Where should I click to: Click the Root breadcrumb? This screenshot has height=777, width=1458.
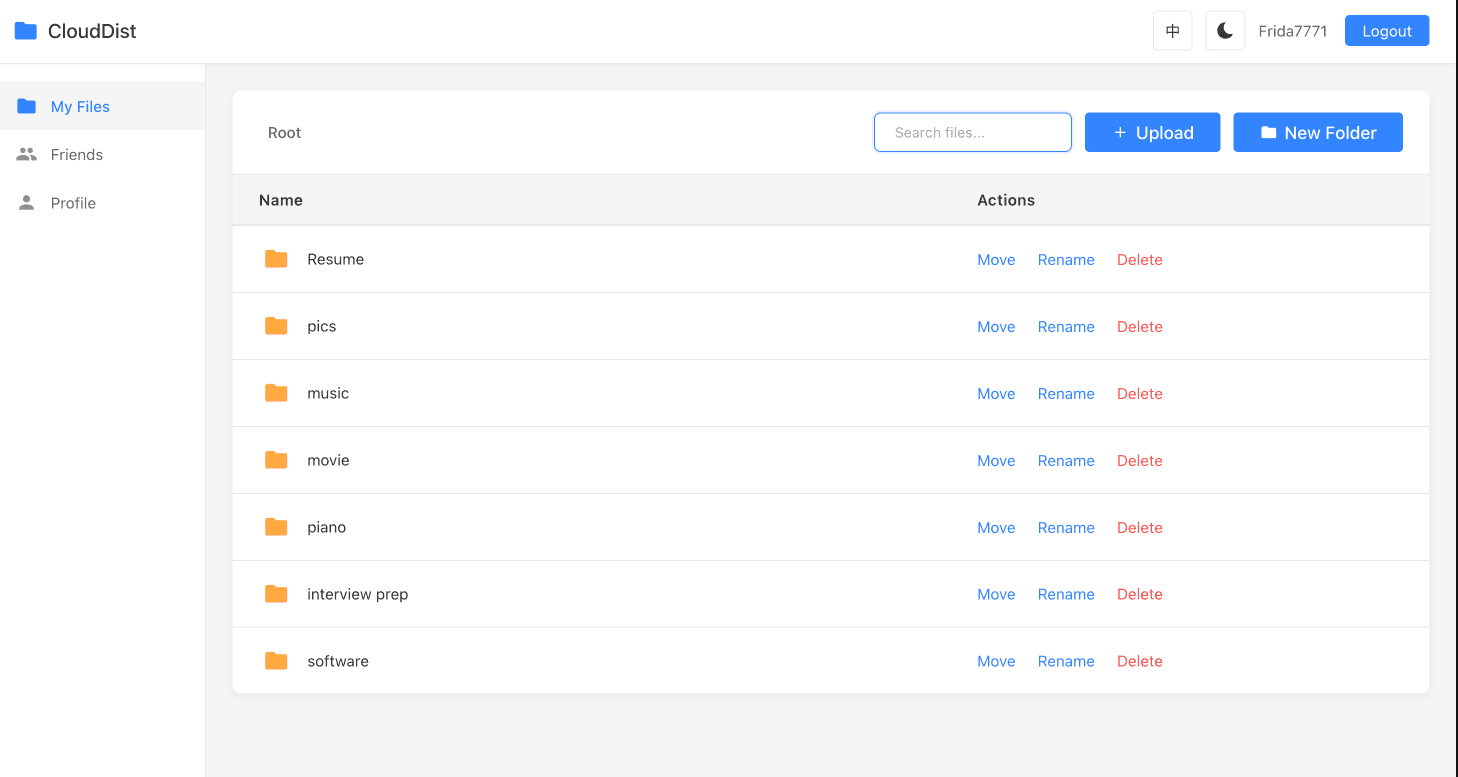pos(284,133)
